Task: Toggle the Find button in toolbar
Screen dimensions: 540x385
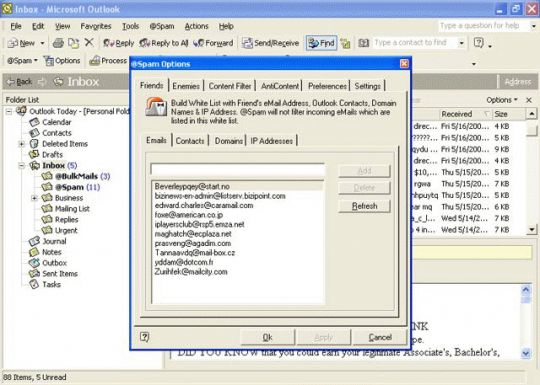Action: point(321,43)
